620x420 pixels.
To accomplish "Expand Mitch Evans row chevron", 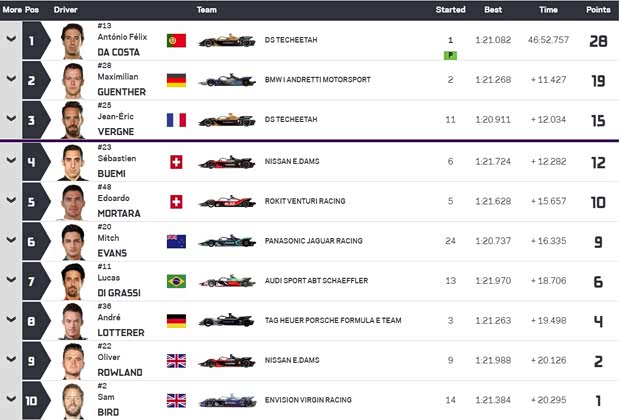I will (x=11, y=241).
